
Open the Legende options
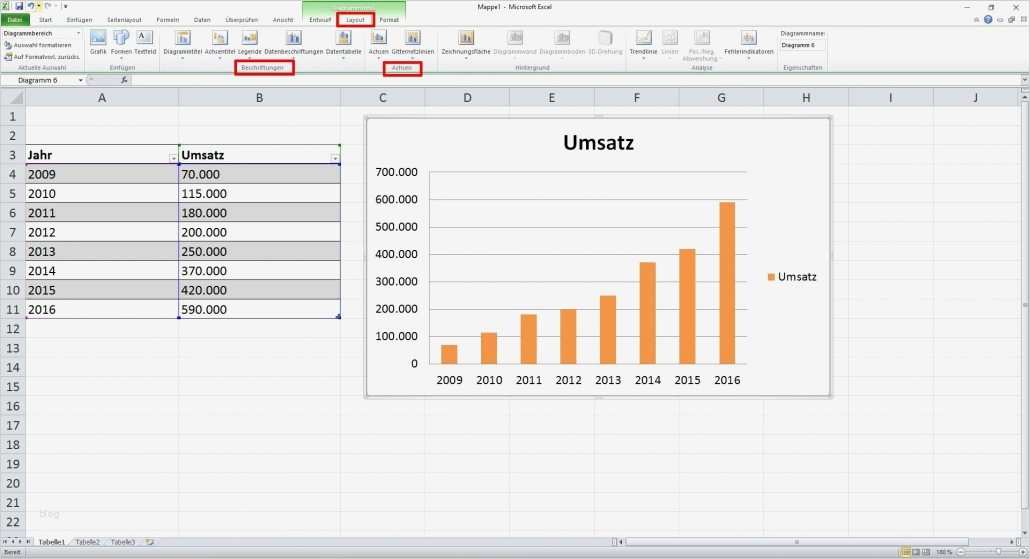coord(250,43)
